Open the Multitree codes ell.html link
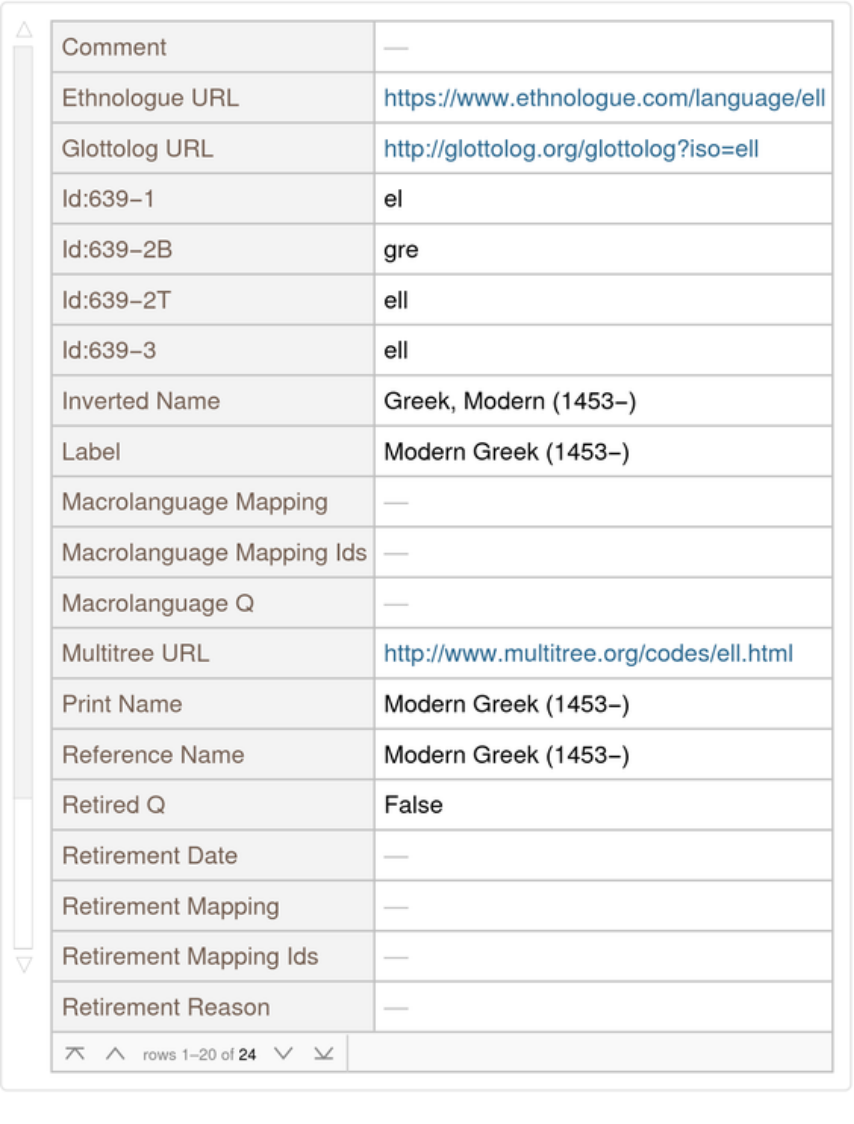Image resolution: width=854 pixels, height=1124 pixels. pyautogui.click(x=588, y=653)
